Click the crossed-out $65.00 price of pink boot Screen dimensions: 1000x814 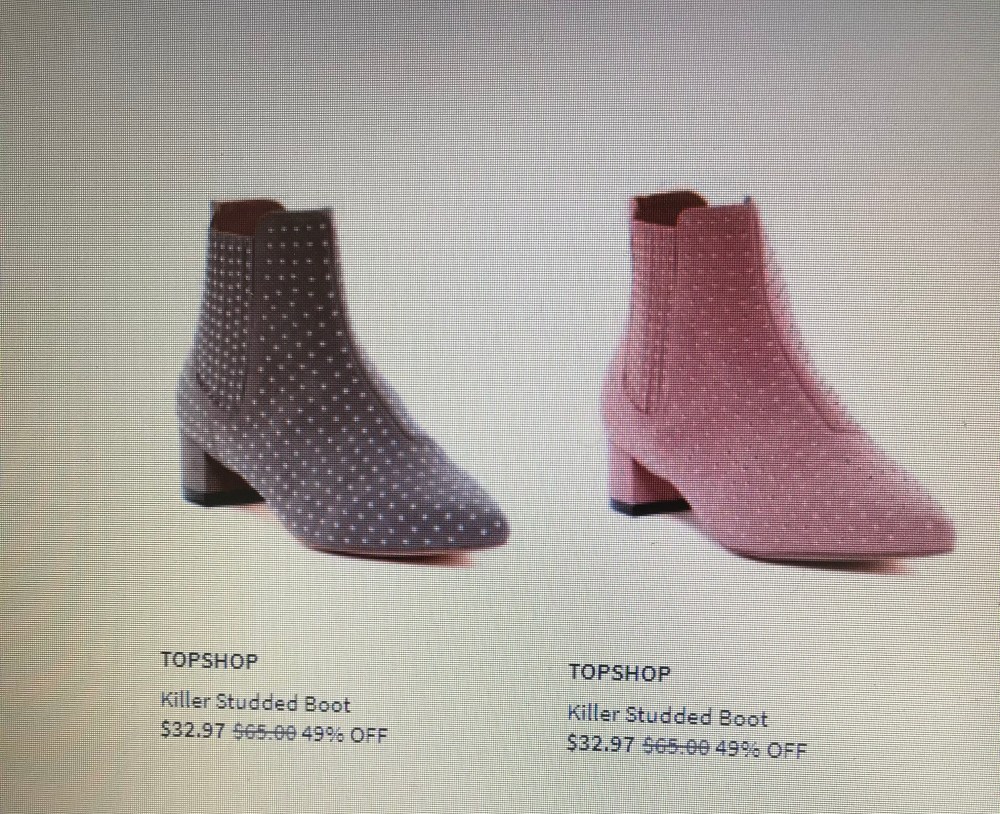(x=675, y=746)
